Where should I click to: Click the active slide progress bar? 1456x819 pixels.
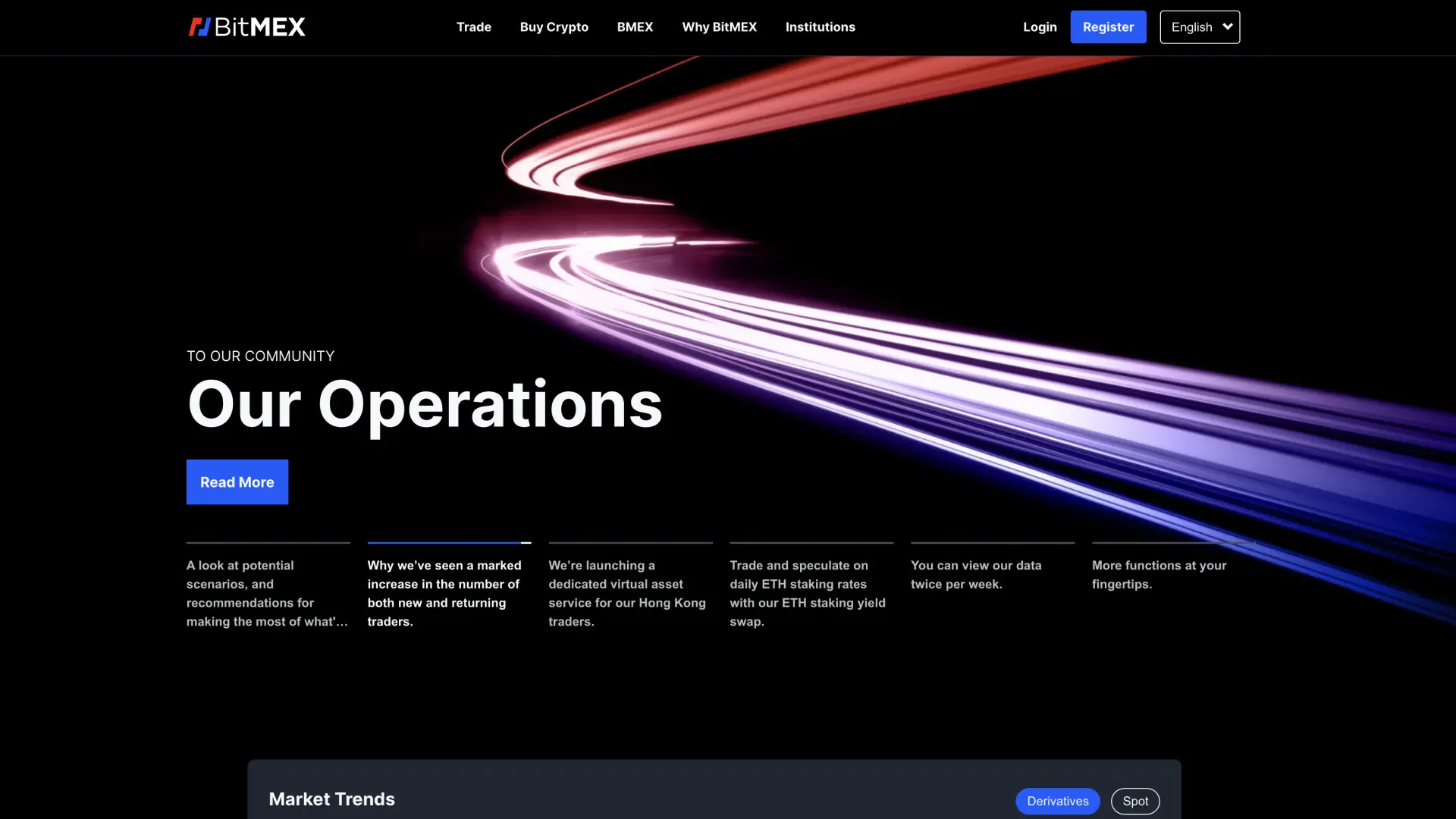tap(449, 543)
